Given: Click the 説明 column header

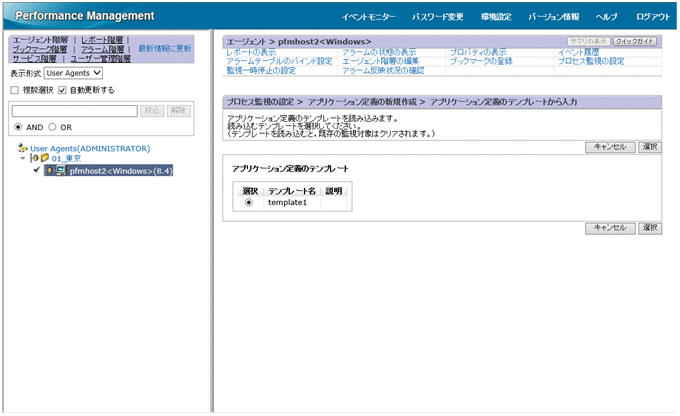Looking at the screenshot, I should (x=333, y=191).
